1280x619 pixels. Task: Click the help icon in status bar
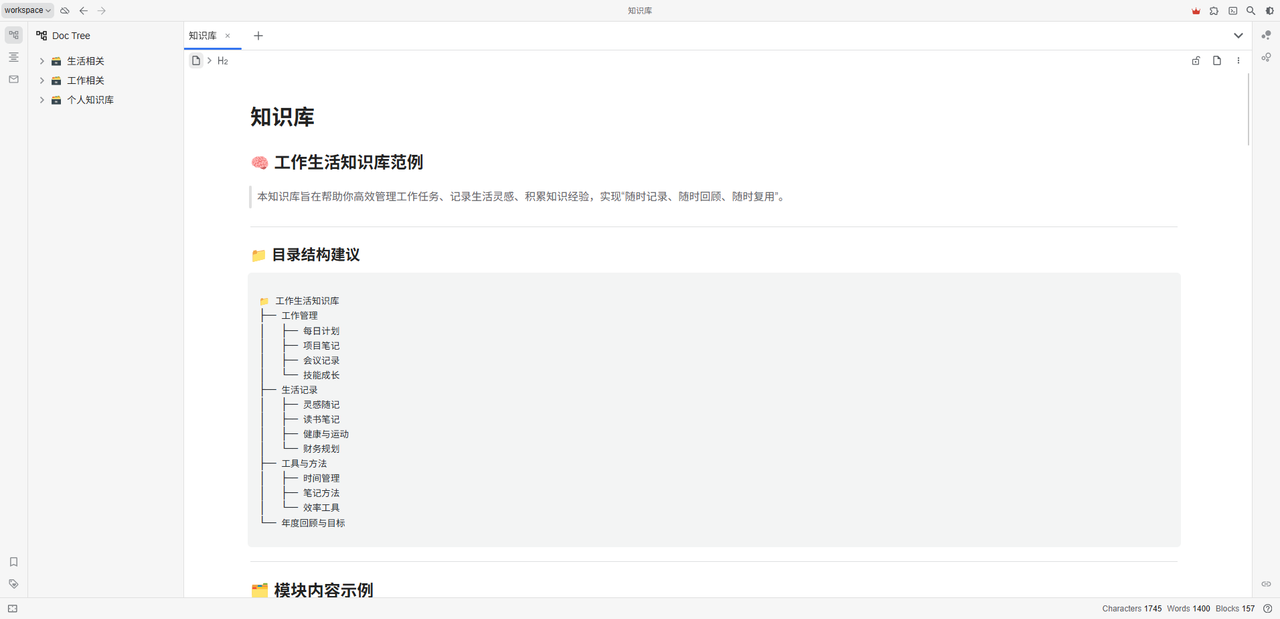(x=1268, y=609)
